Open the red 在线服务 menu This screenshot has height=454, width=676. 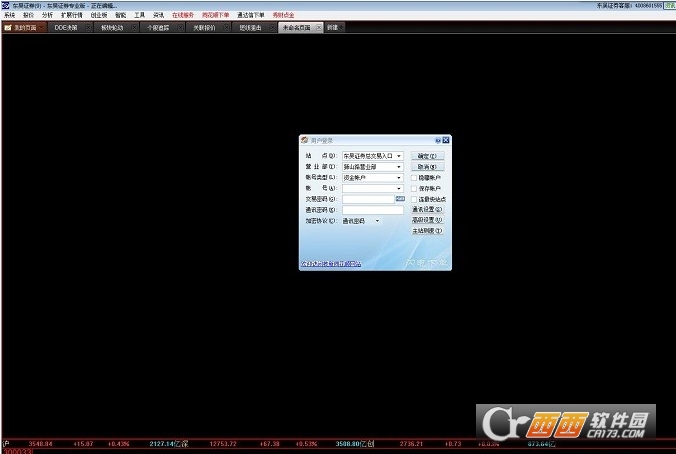pos(183,15)
